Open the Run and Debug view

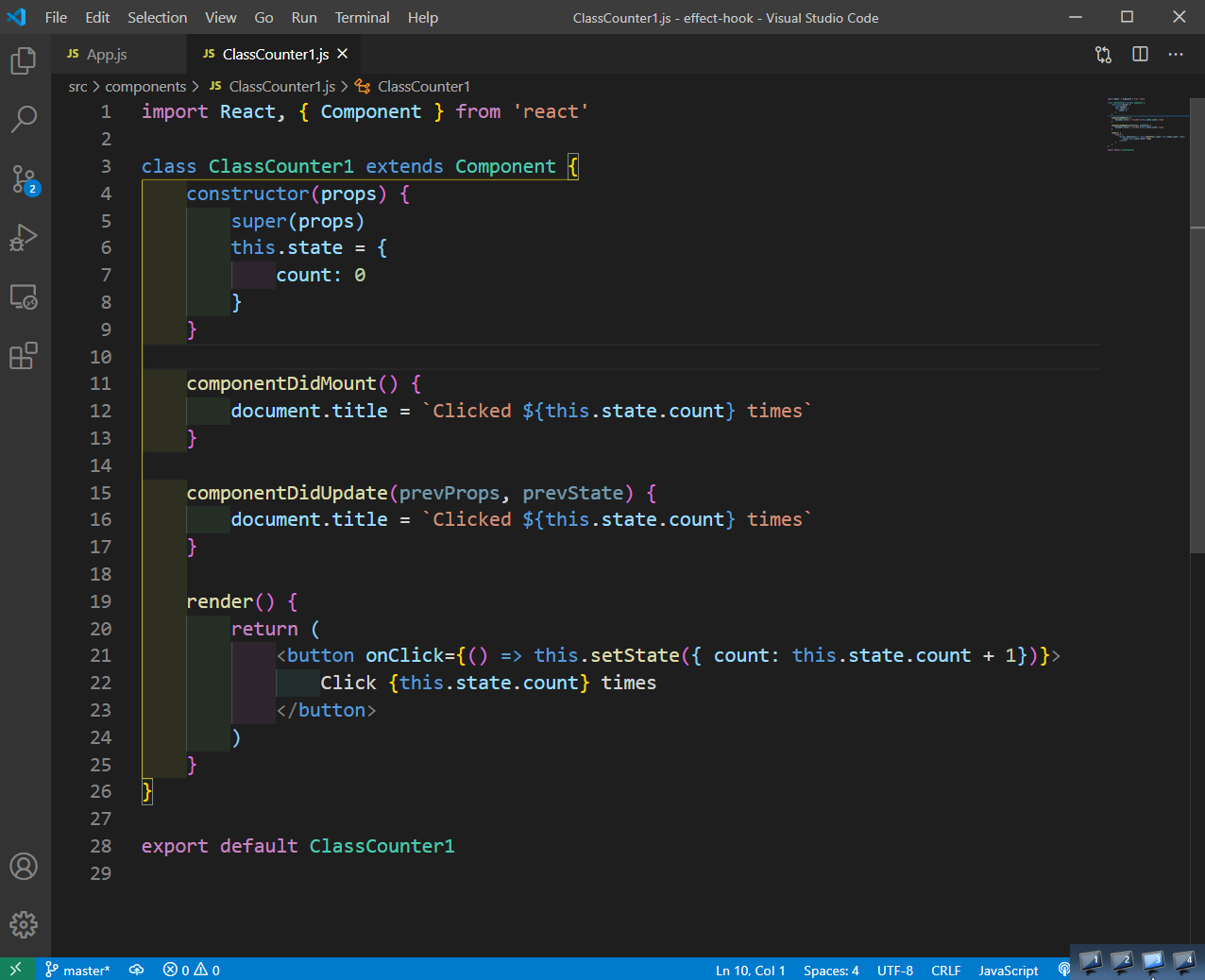tap(24, 237)
